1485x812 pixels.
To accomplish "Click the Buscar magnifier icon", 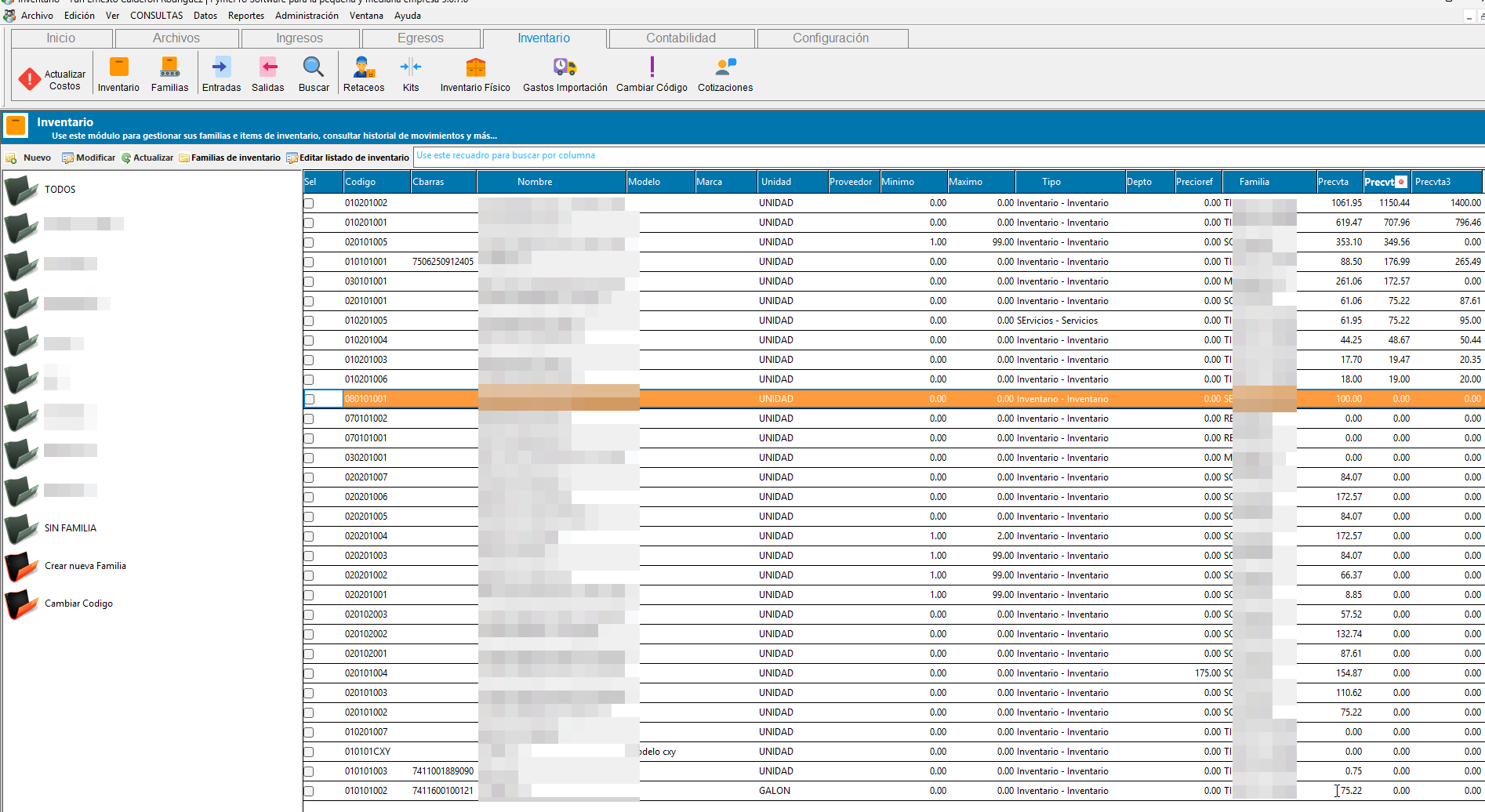I will (x=314, y=67).
